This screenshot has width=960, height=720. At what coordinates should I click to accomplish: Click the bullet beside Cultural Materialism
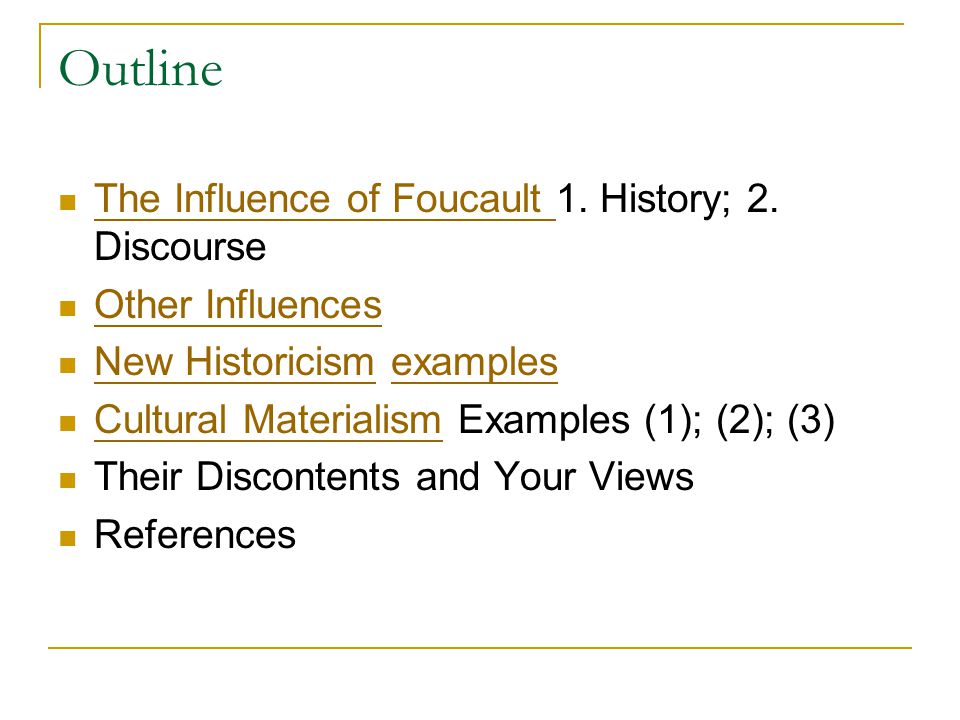click(68, 423)
